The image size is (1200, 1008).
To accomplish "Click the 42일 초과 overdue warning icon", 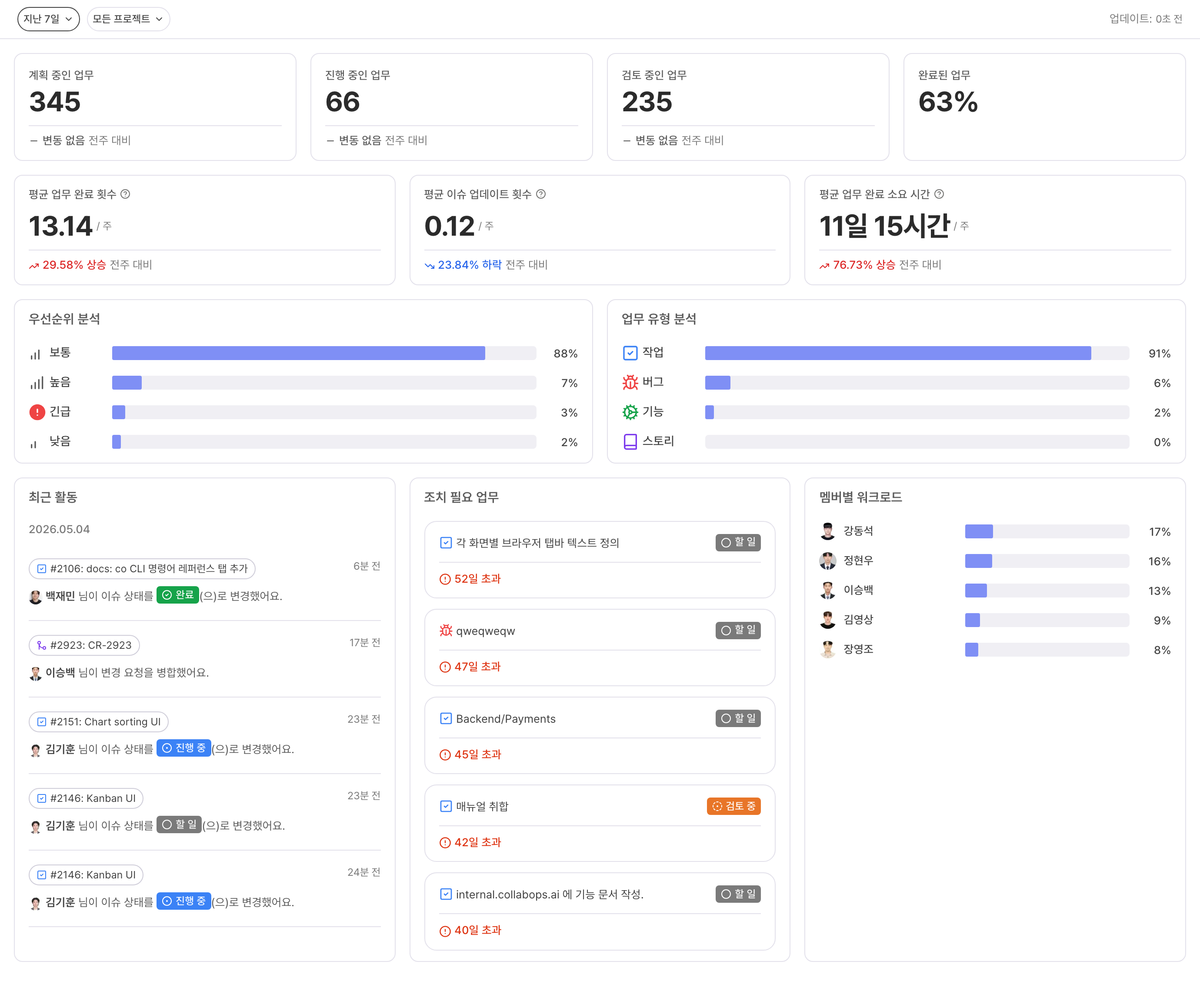I will tap(445, 843).
